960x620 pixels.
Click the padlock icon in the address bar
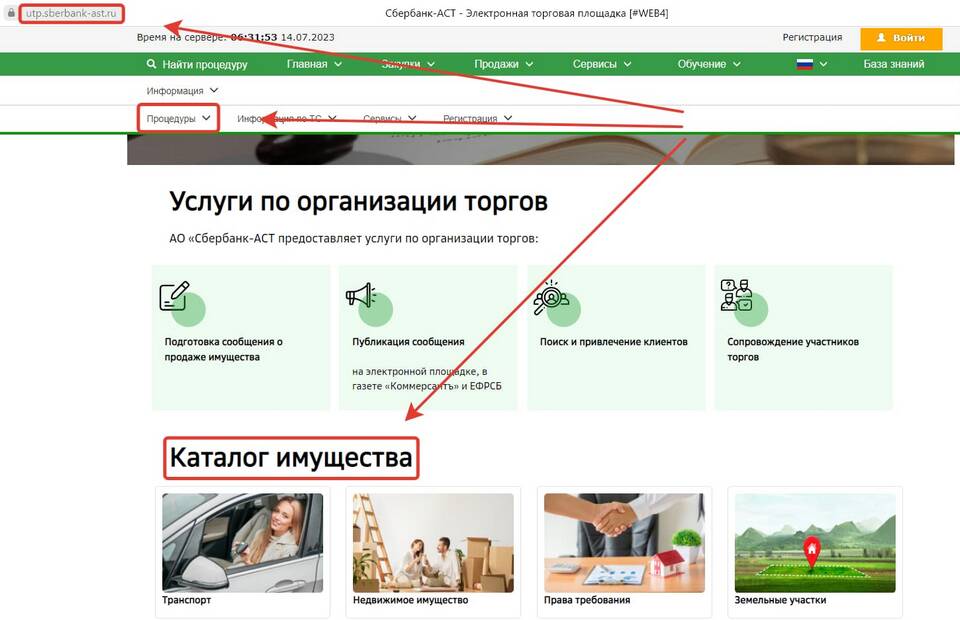click(10, 13)
